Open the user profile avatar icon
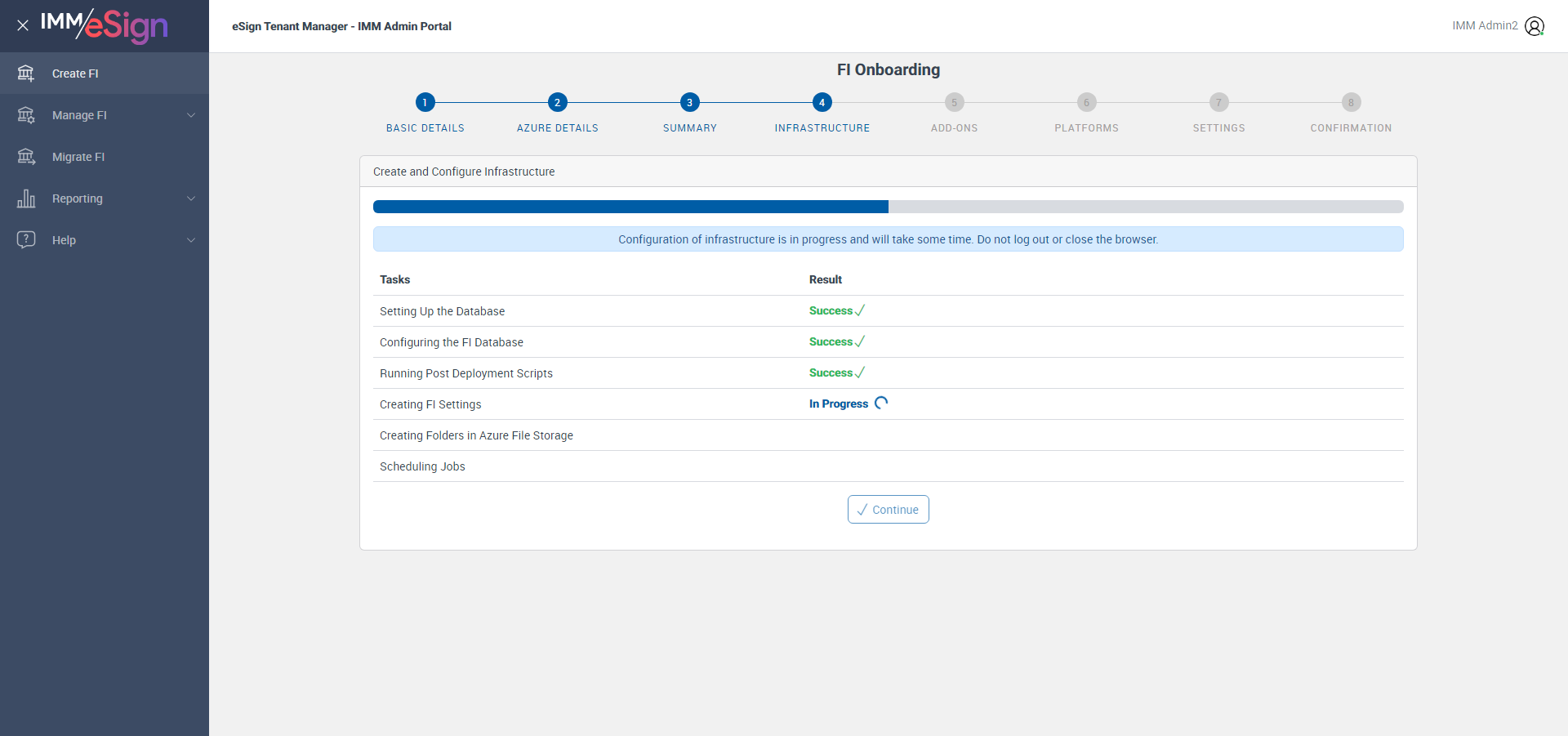 click(x=1535, y=26)
